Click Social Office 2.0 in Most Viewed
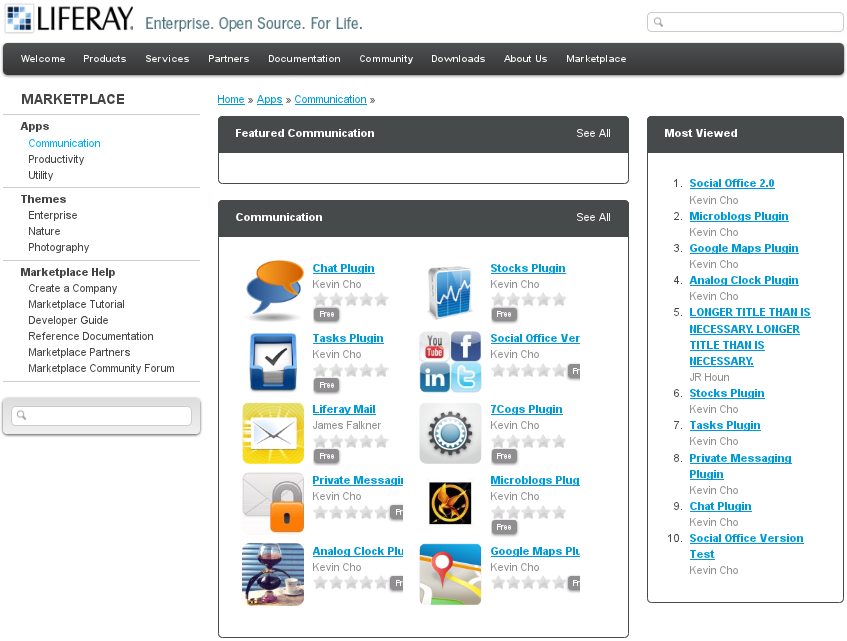847x641 pixels. pos(732,183)
